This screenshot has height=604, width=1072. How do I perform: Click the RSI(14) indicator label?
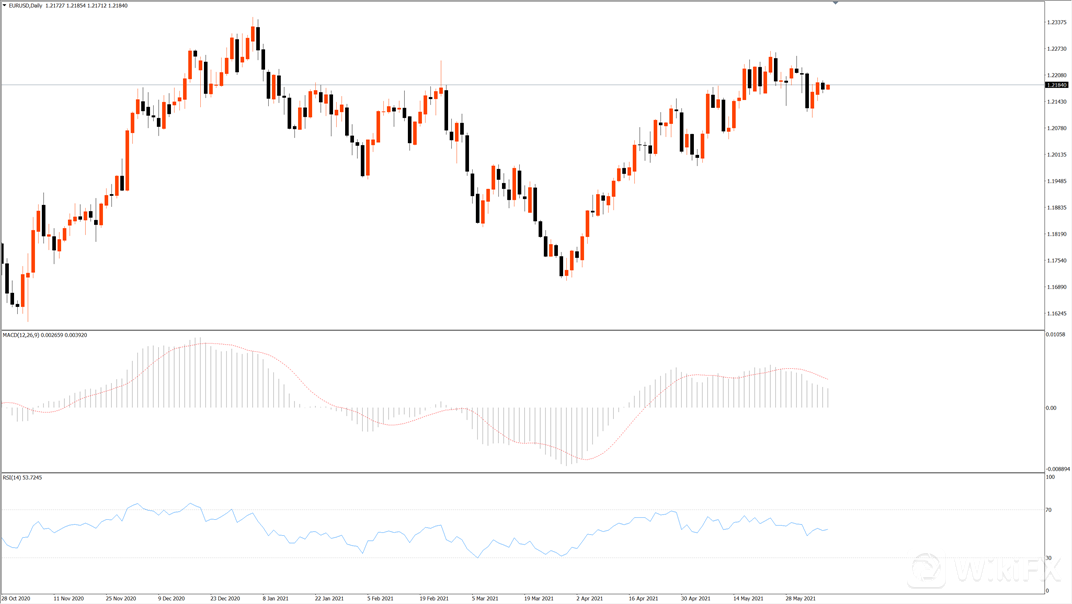(14, 477)
